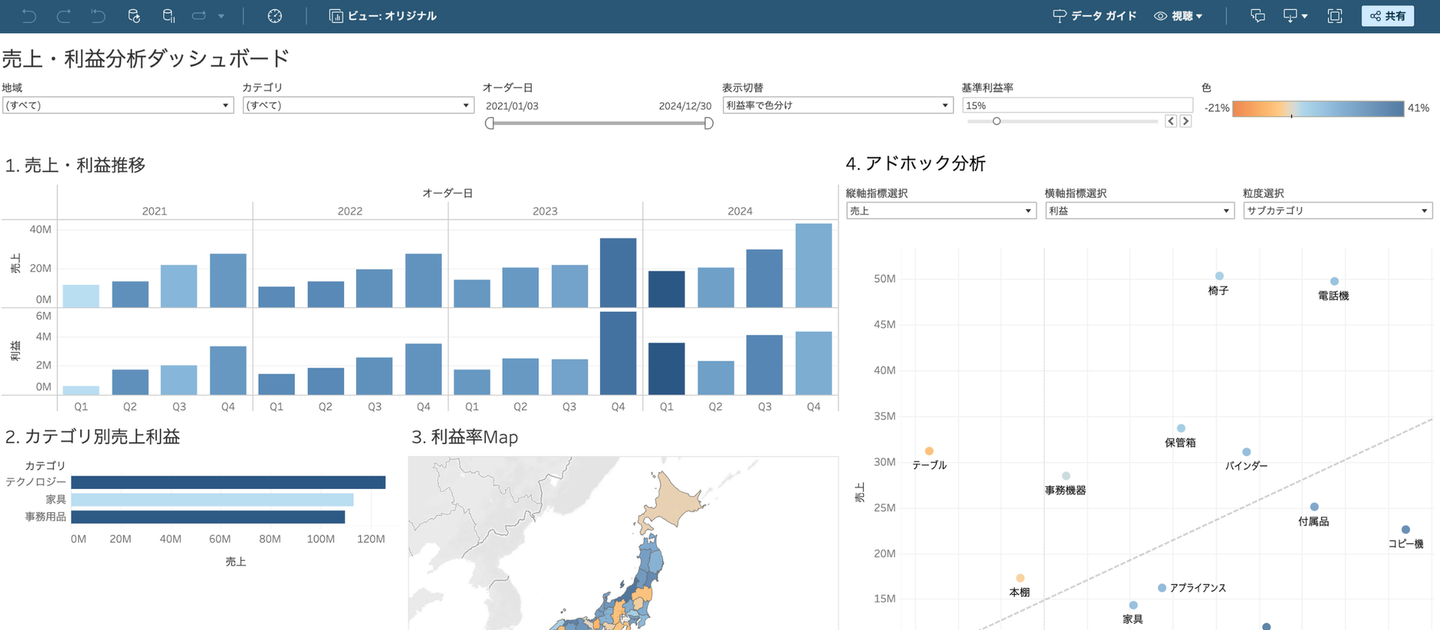
Task: Open the 粒度選択 dropdown
Action: (x=1337, y=211)
